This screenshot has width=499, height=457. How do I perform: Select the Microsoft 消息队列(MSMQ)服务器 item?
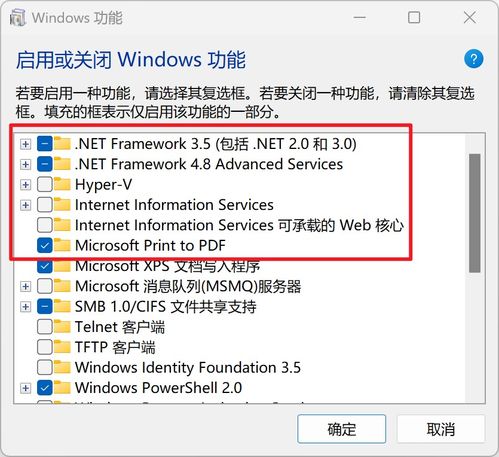188,286
